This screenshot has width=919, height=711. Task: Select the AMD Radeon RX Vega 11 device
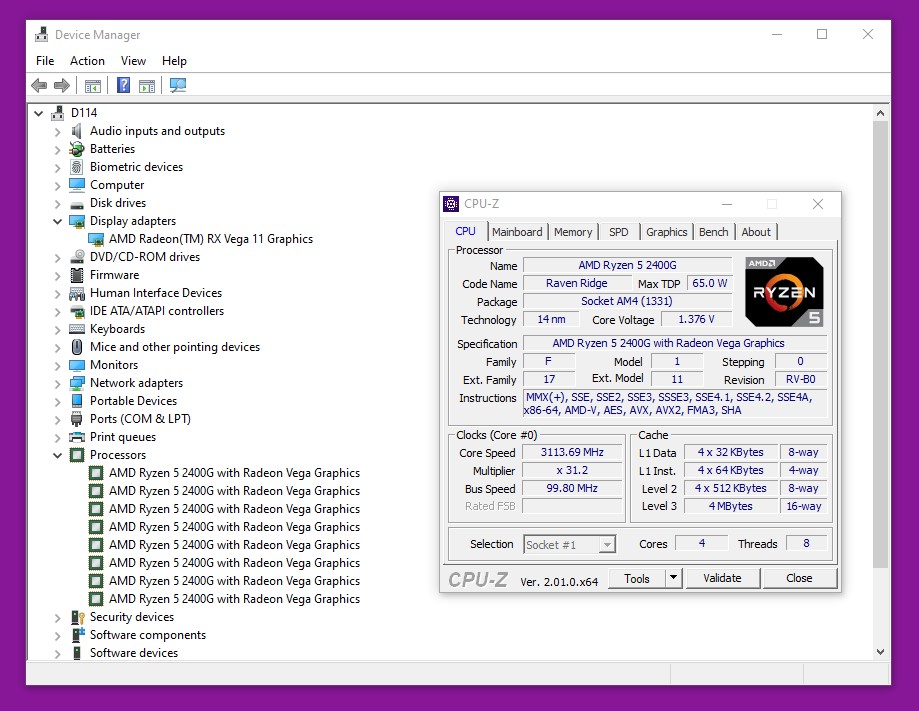click(x=210, y=239)
